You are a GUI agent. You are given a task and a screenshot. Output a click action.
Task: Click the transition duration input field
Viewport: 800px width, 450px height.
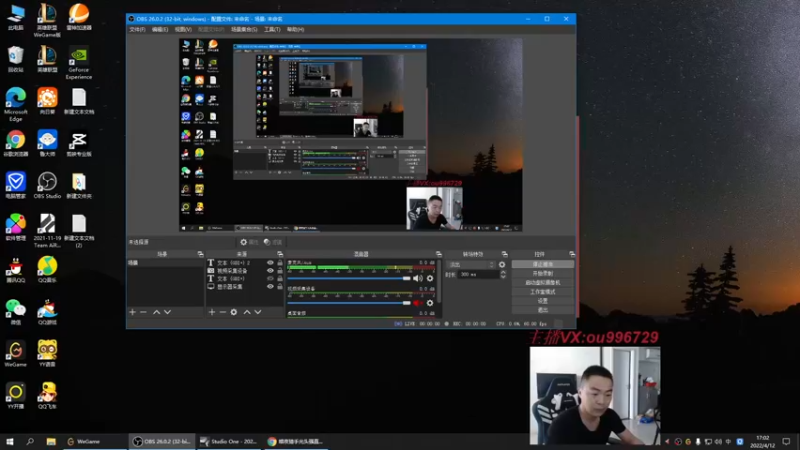click(478, 274)
